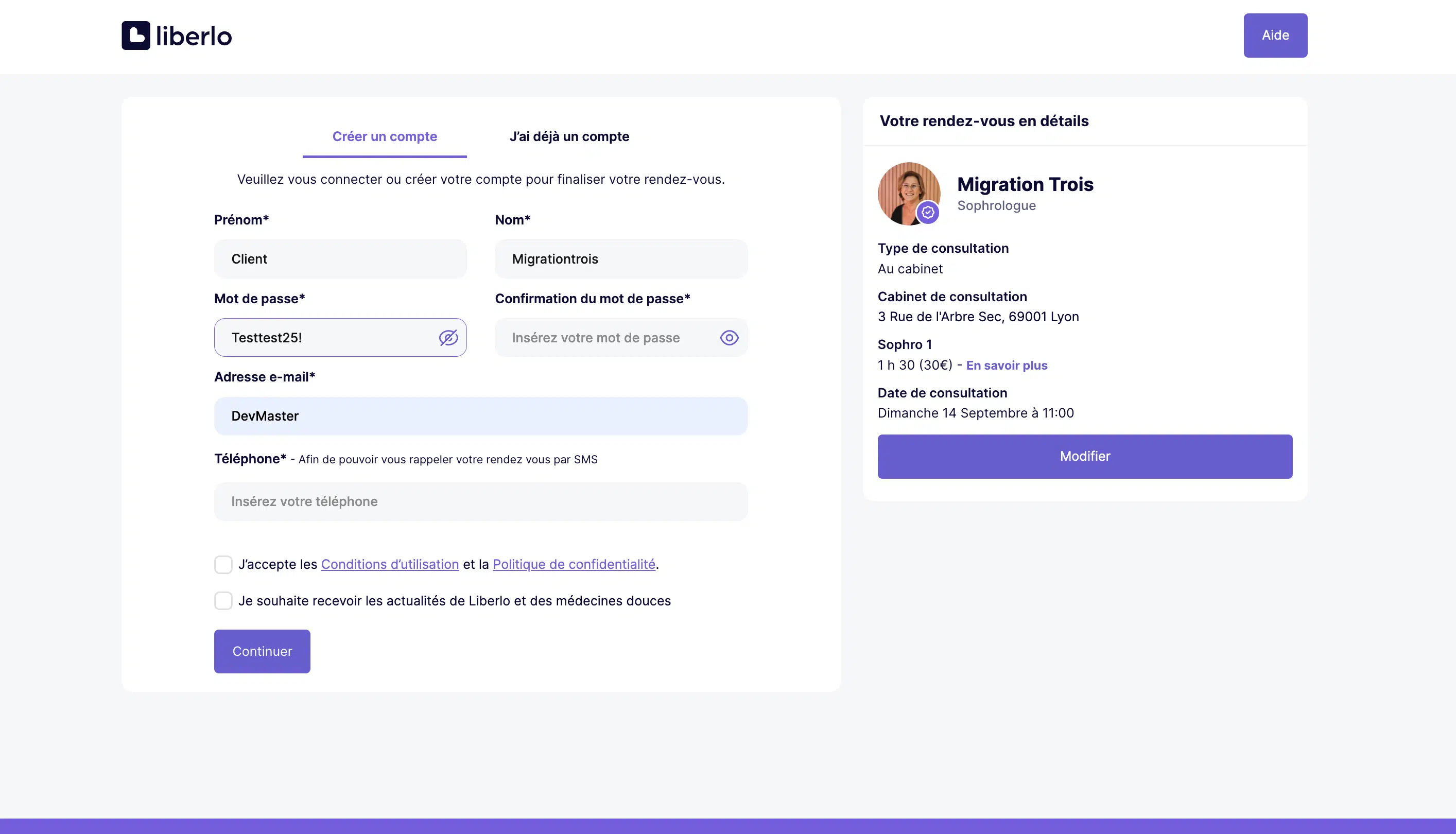The image size is (1456, 834).
Task: Click the Liberlo logo icon
Action: click(136, 36)
